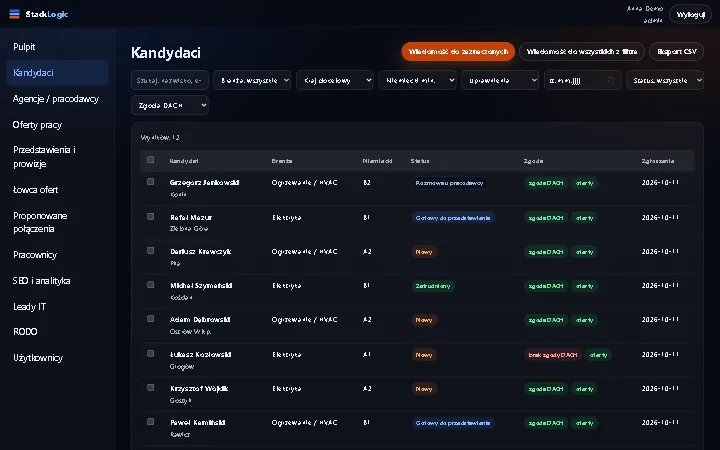Go to Pulpit in the sidebar
Screen dimensions: 720x450
click(x=57, y=47)
